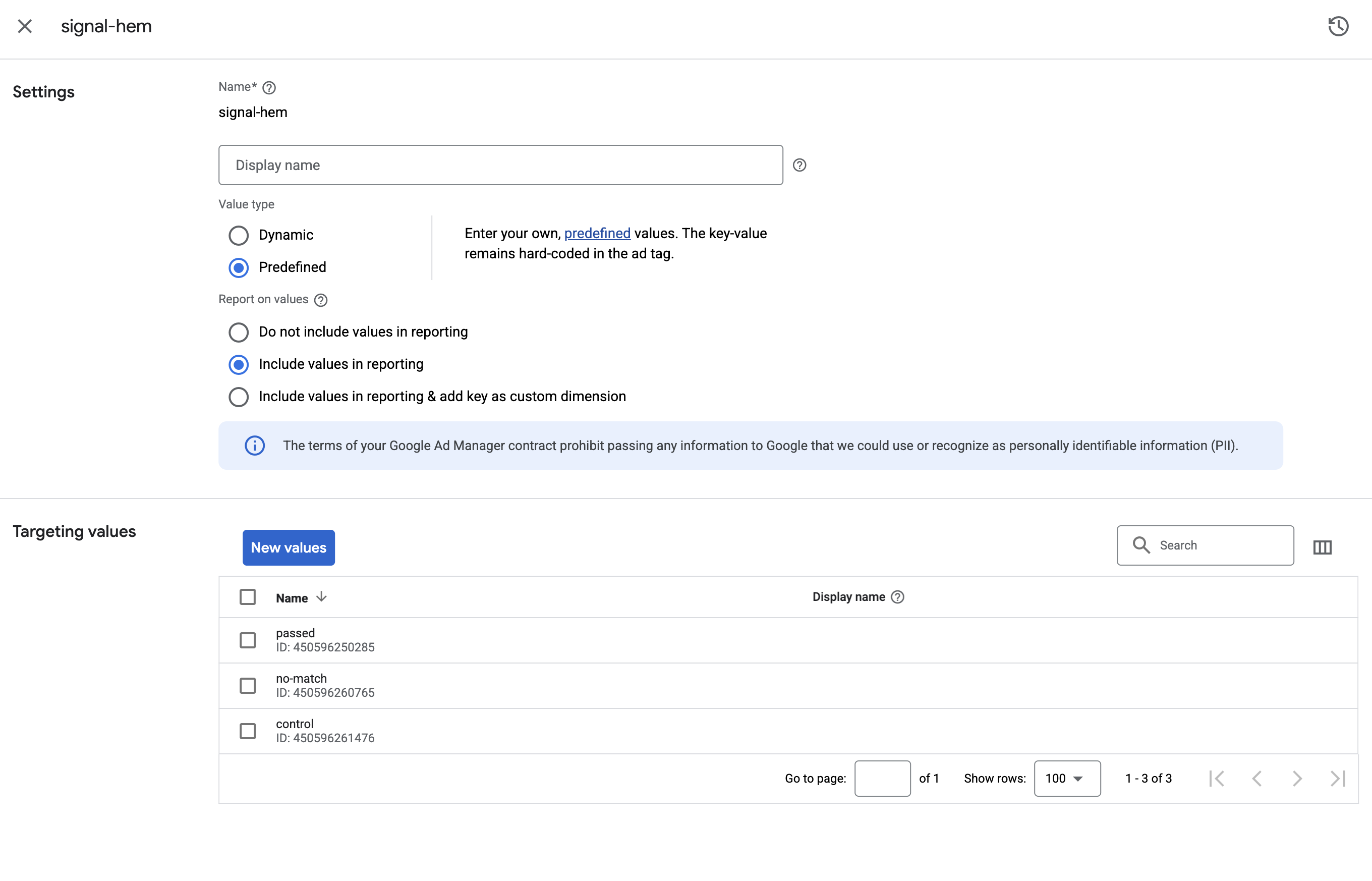Open Report on values help icon
This screenshot has height=881, width=1372.
coord(321,300)
